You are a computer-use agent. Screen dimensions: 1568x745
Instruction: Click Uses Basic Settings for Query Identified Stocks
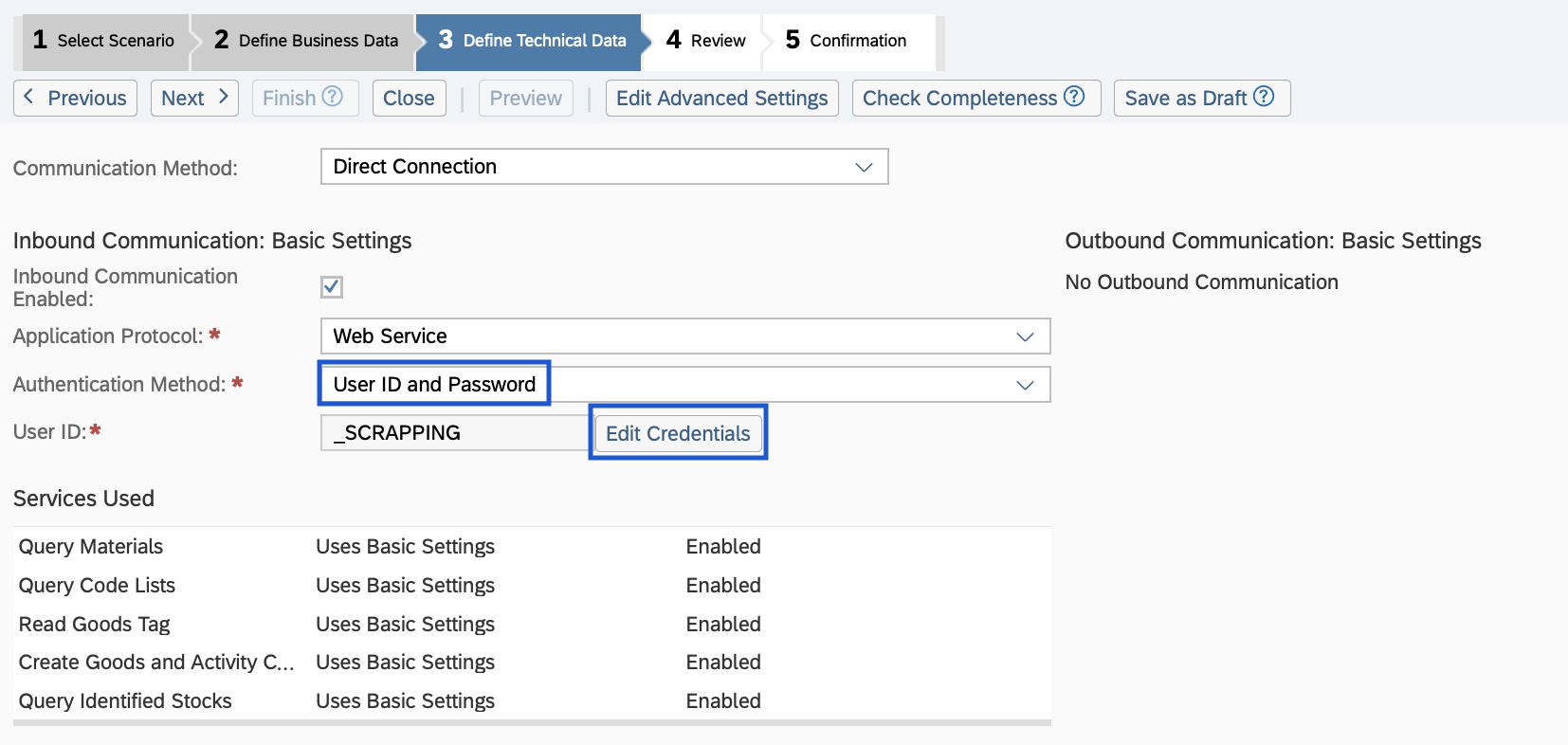(405, 701)
